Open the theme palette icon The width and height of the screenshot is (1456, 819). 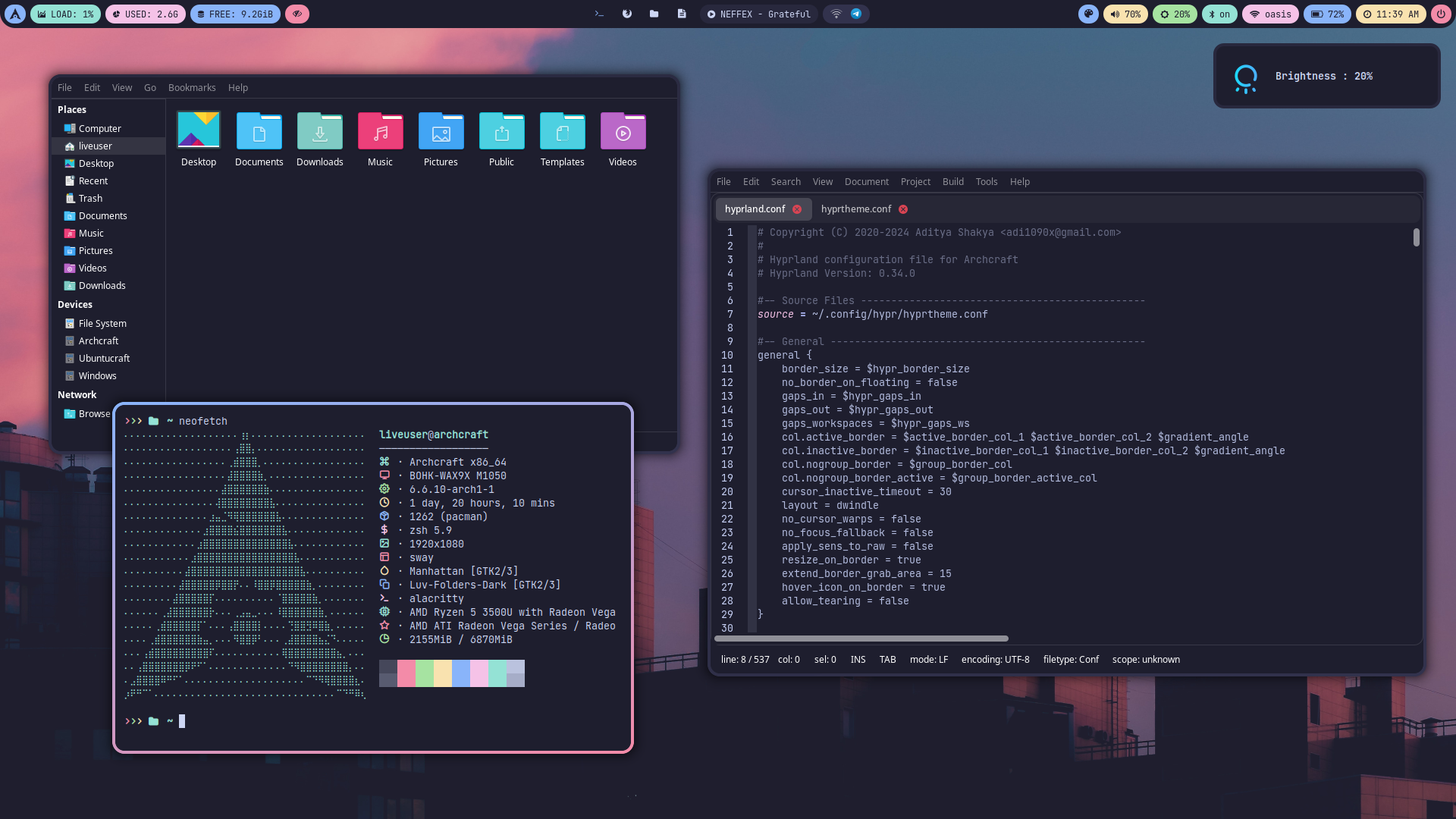tap(1088, 14)
